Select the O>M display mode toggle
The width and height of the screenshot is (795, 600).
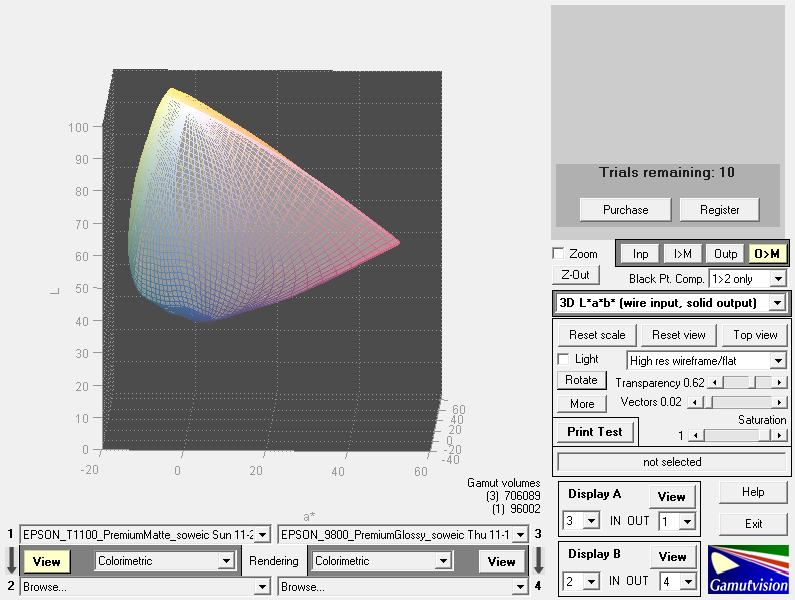pyautogui.click(x=768, y=254)
